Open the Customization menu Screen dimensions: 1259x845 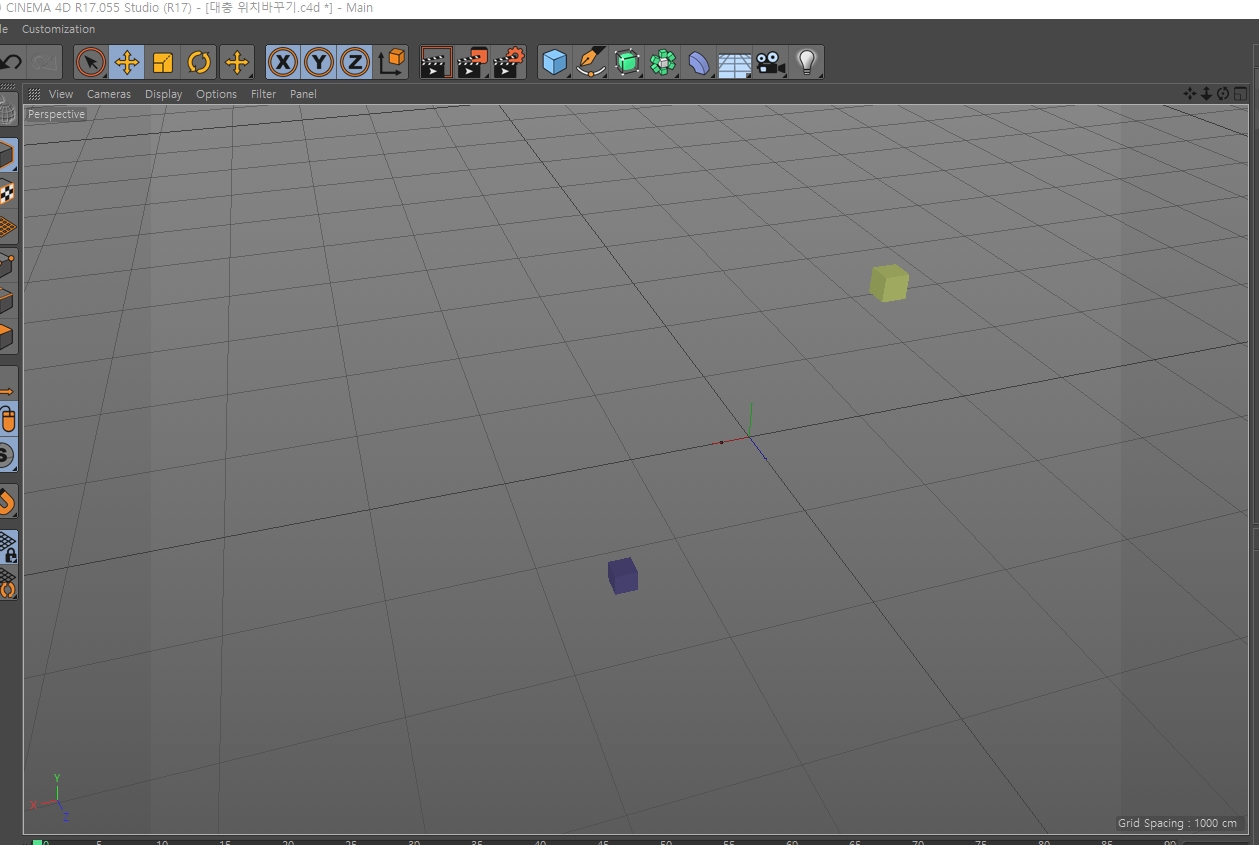click(58, 29)
